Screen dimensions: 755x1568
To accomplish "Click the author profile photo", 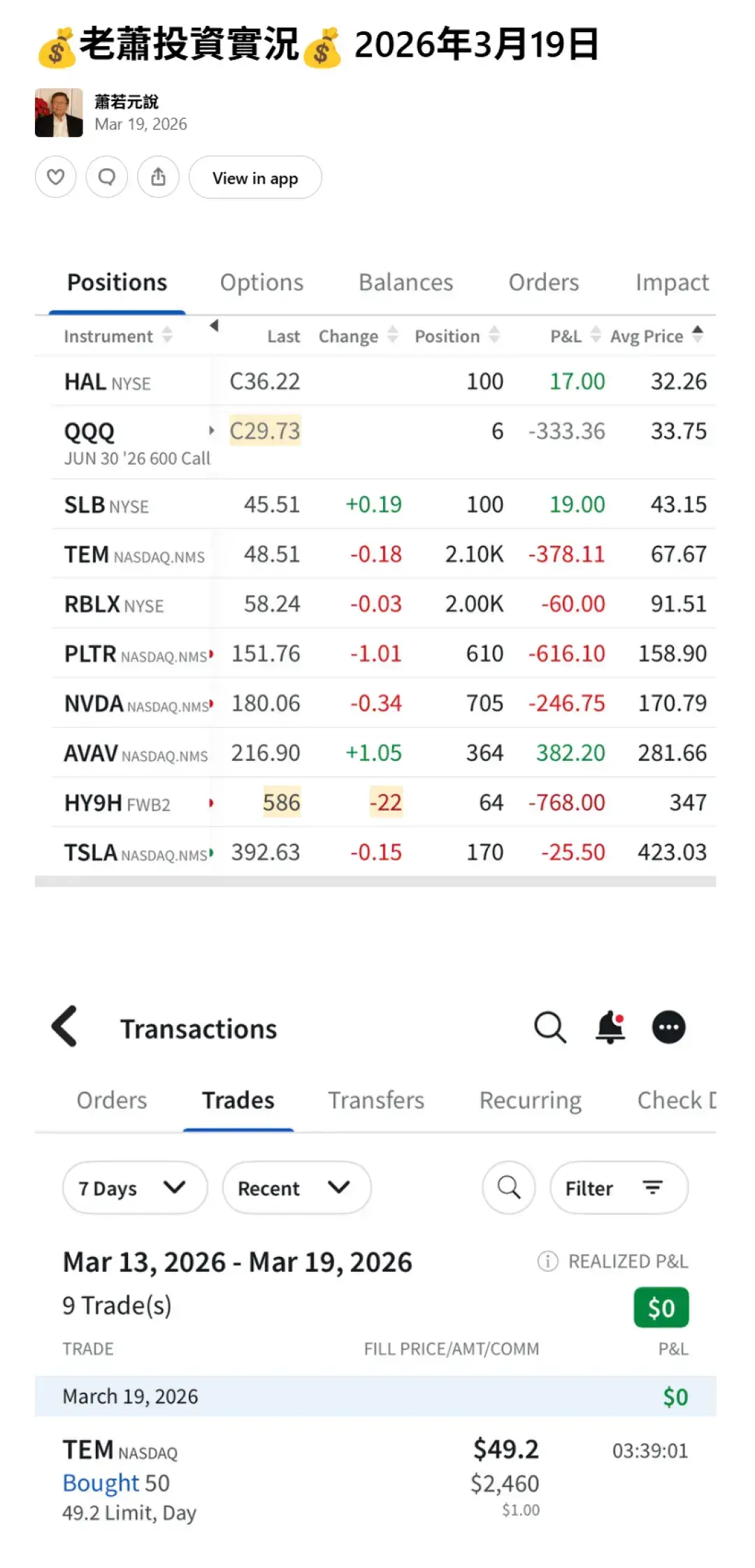I will (59, 112).
